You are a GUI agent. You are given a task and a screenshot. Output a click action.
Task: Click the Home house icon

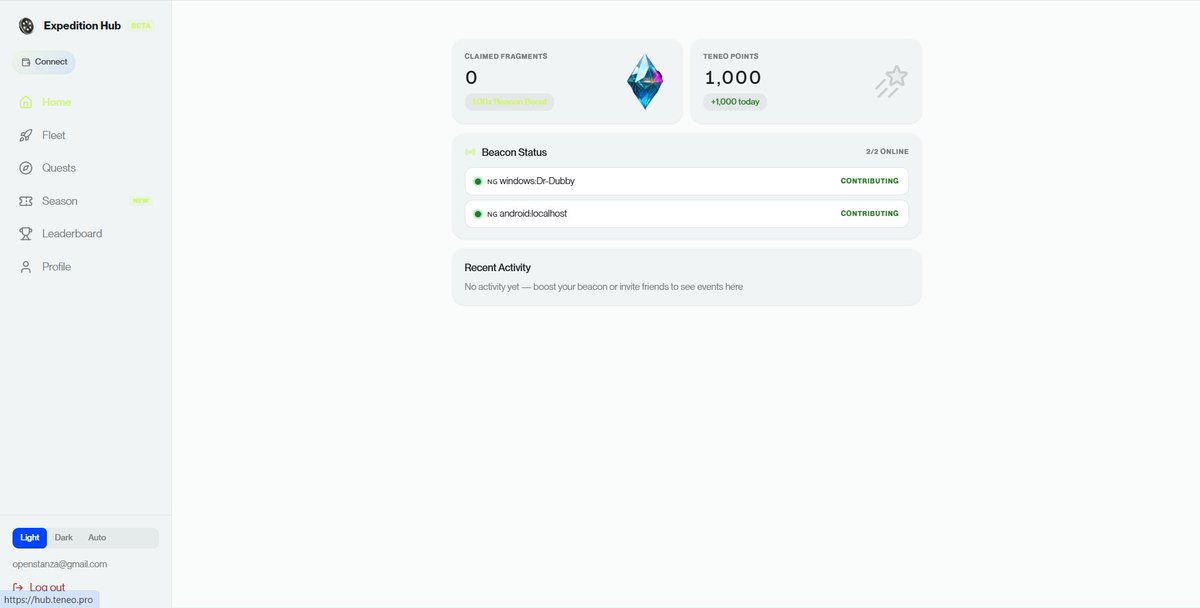click(x=26, y=102)
